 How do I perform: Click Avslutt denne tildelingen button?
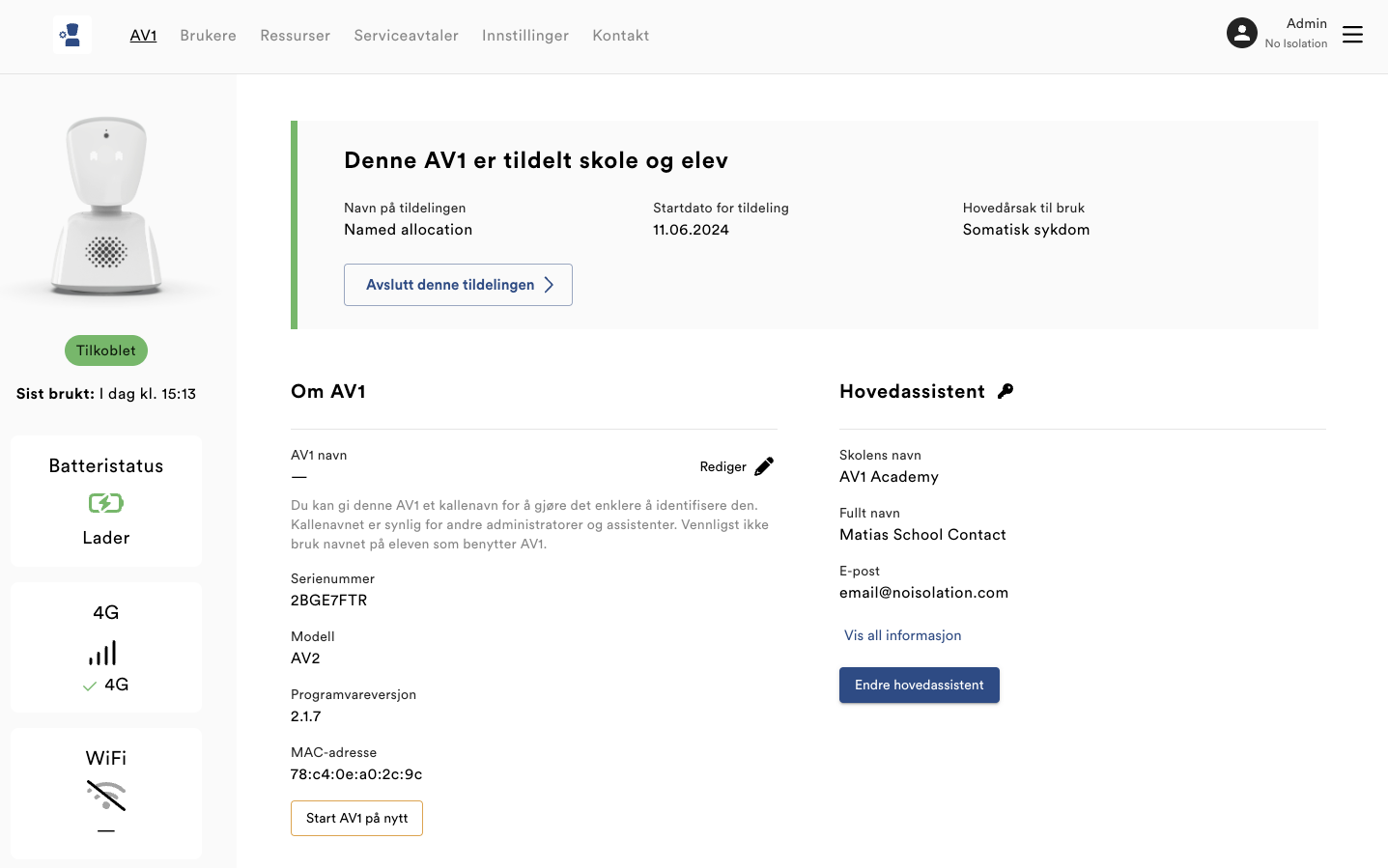coord(458,285)
